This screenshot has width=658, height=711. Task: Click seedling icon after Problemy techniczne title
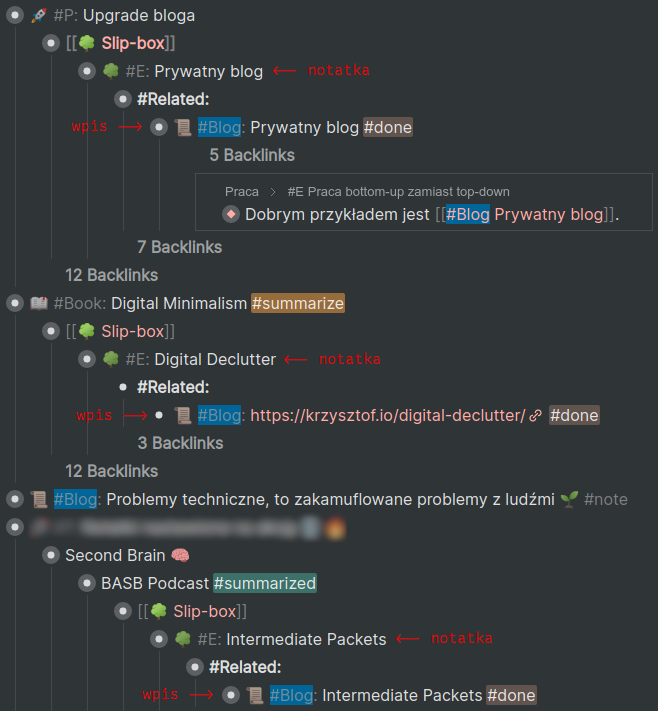[x=570, y=499]
